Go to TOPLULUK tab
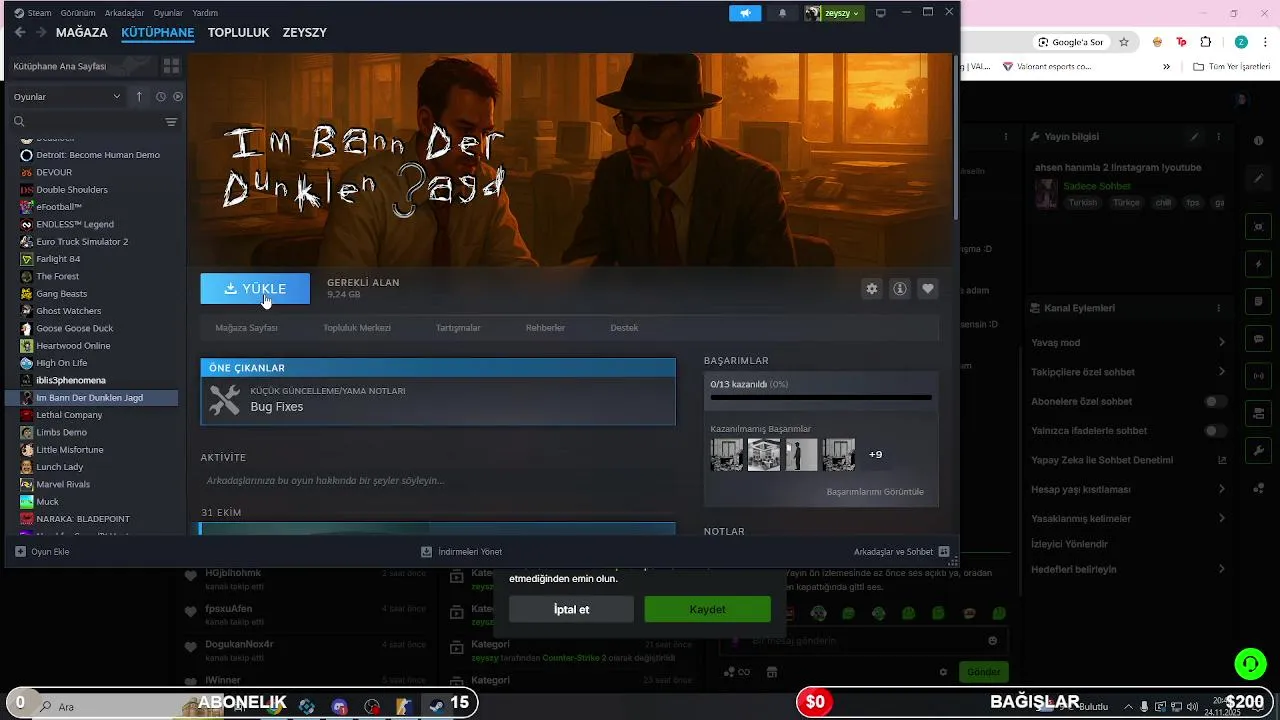1280x720 pixels. pos(239,32)
